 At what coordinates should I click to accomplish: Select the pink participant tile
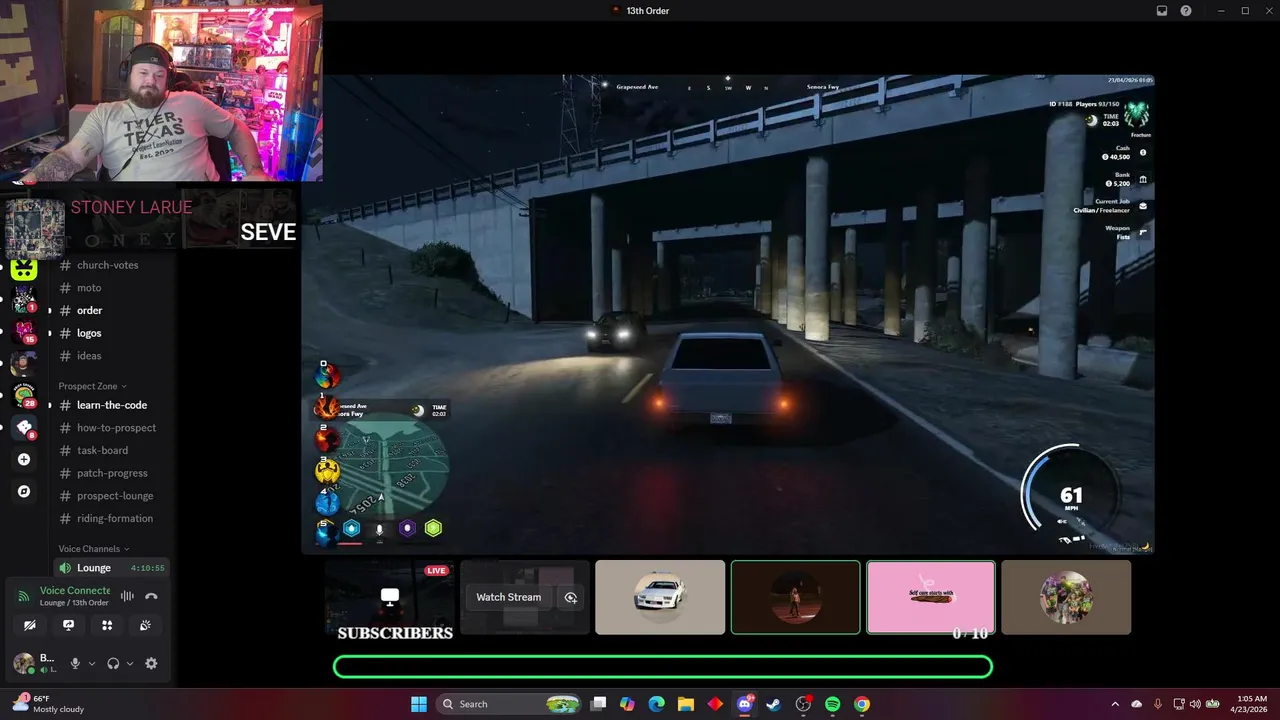(x=931, y=597)
